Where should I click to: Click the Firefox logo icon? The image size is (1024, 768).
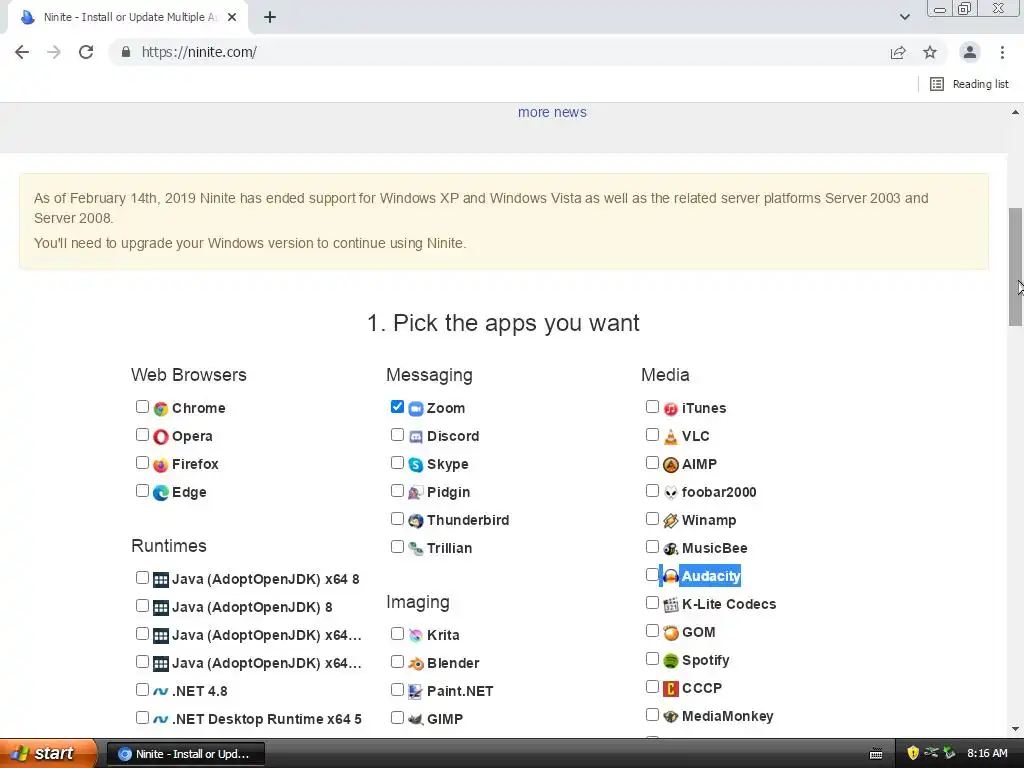coord(161,465)
